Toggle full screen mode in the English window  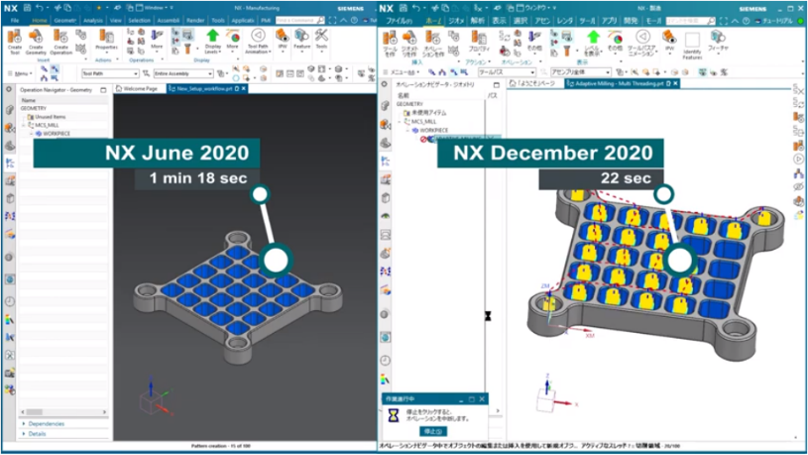tap(332, 20)
